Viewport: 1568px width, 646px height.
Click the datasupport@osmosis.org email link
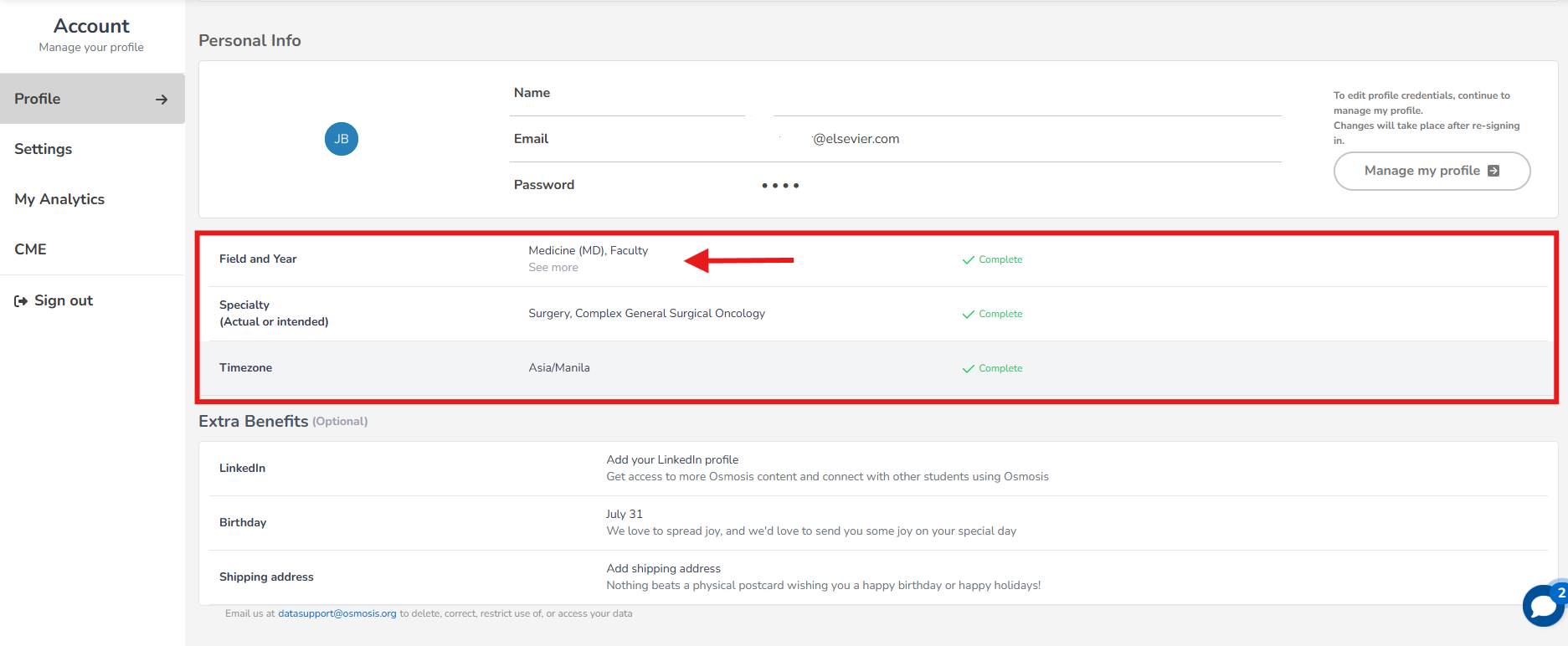(x=337, y=614)
